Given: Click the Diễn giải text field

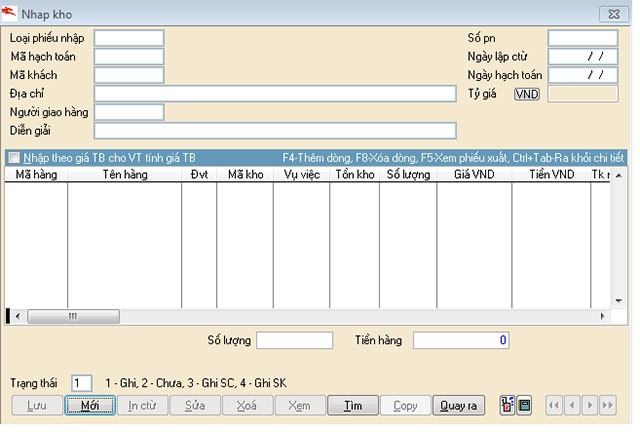Looking at the screenshot, I should [x=275, y=130].
